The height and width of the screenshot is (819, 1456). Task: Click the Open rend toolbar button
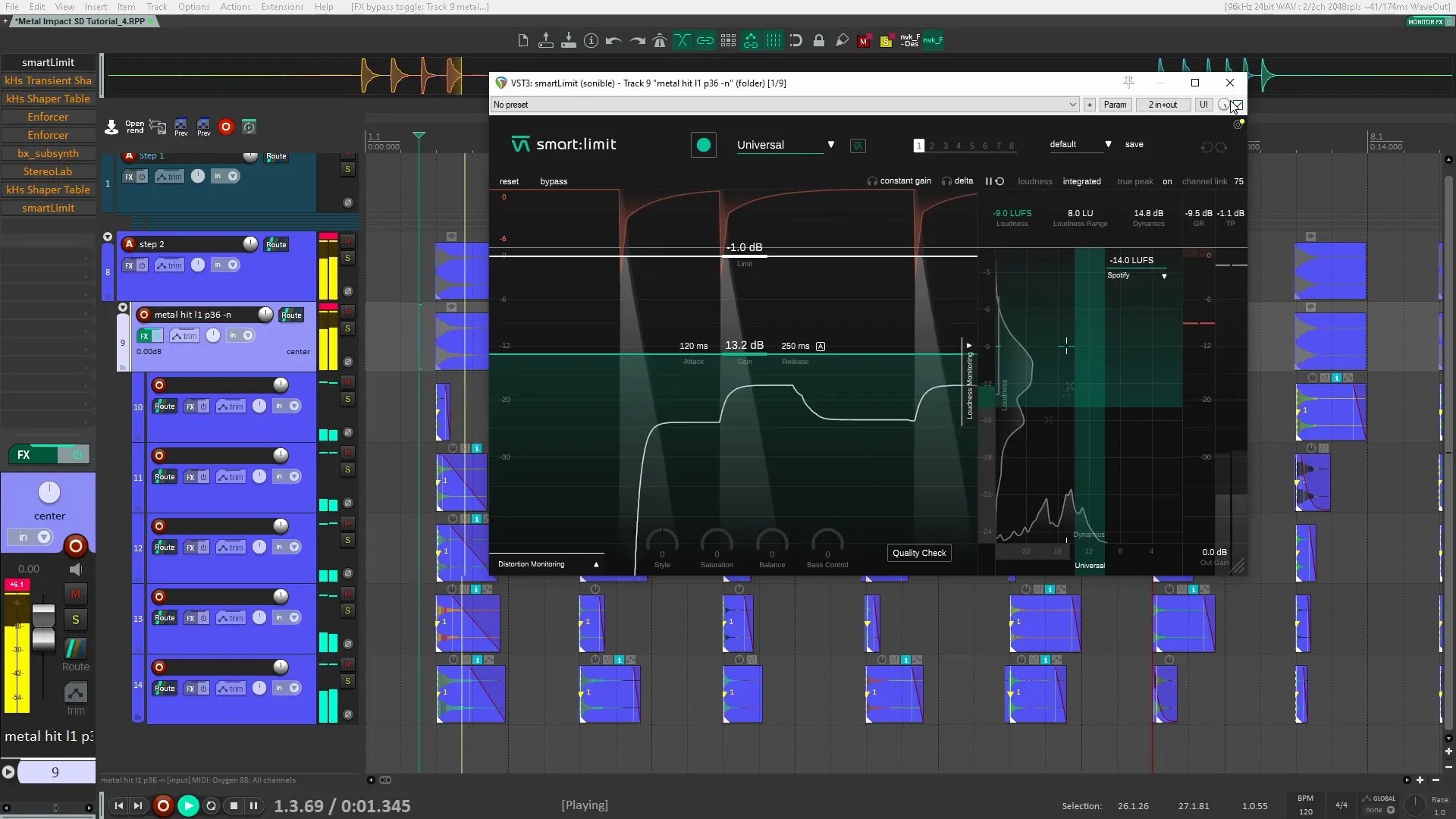click(134, 127)
